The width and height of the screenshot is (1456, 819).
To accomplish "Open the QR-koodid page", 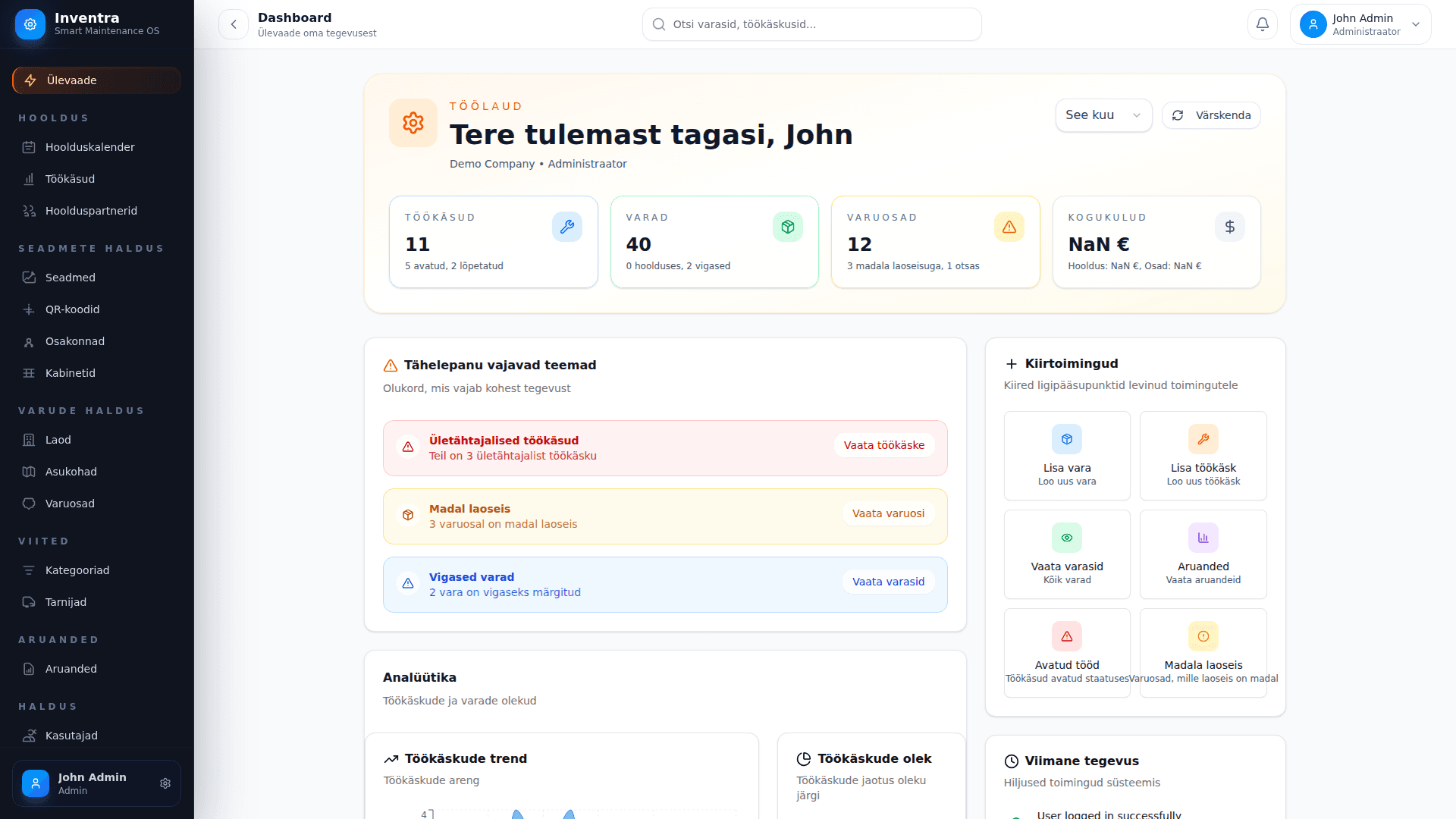I will click(72, 309).
